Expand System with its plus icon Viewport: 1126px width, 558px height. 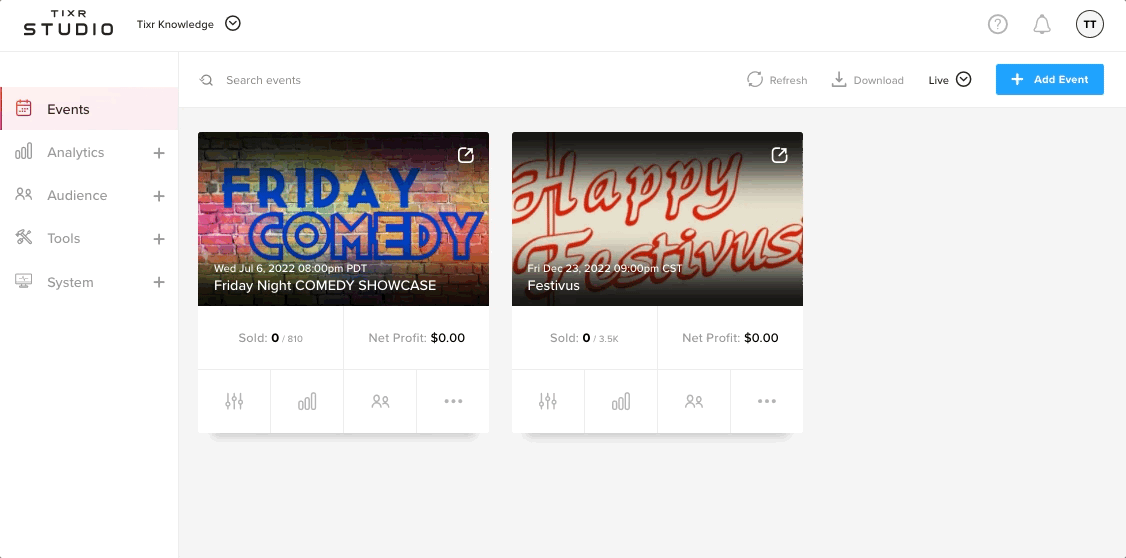[x=159, y=282]
